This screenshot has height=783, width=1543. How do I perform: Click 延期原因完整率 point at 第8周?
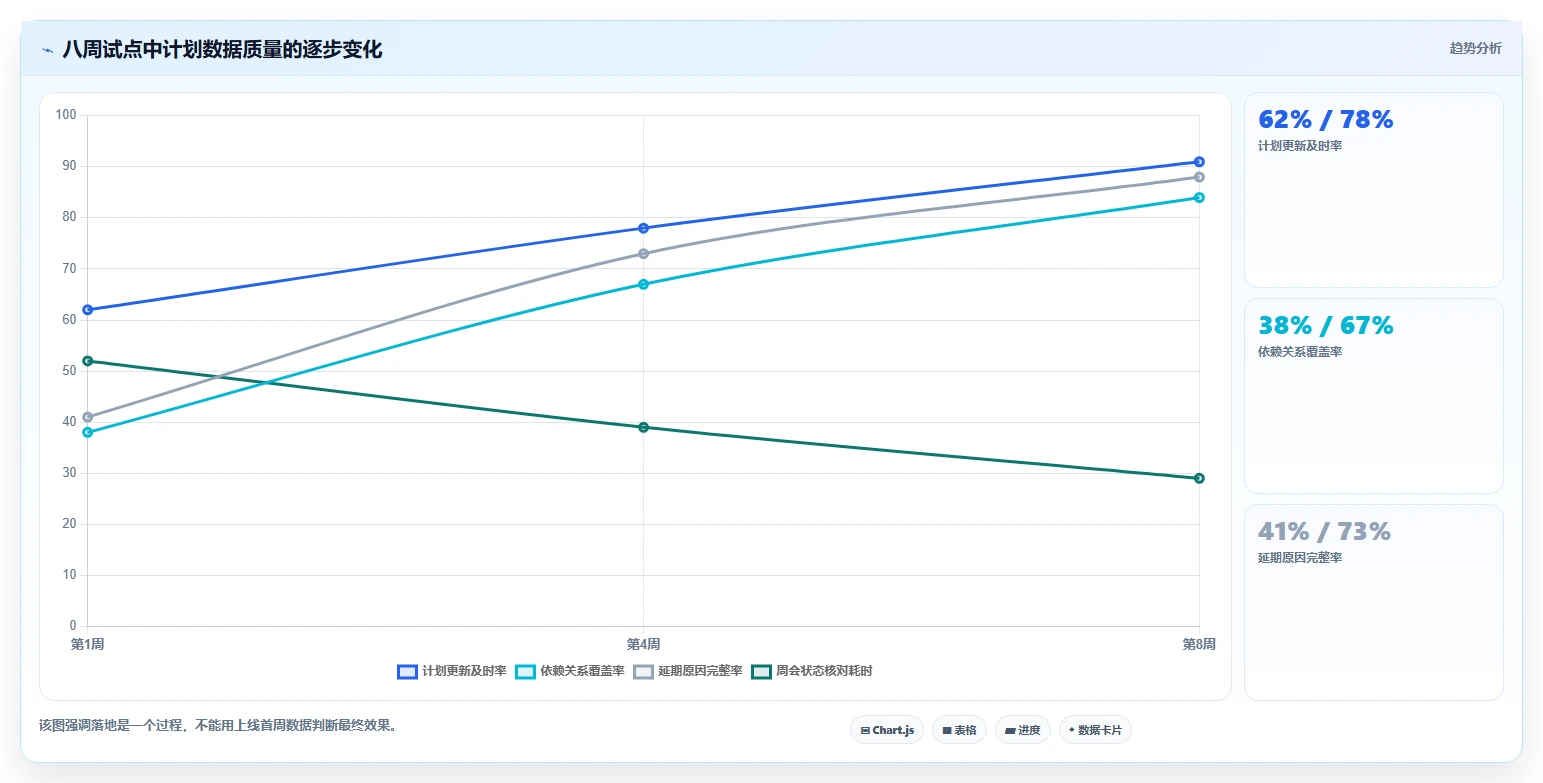[1199, 177]
